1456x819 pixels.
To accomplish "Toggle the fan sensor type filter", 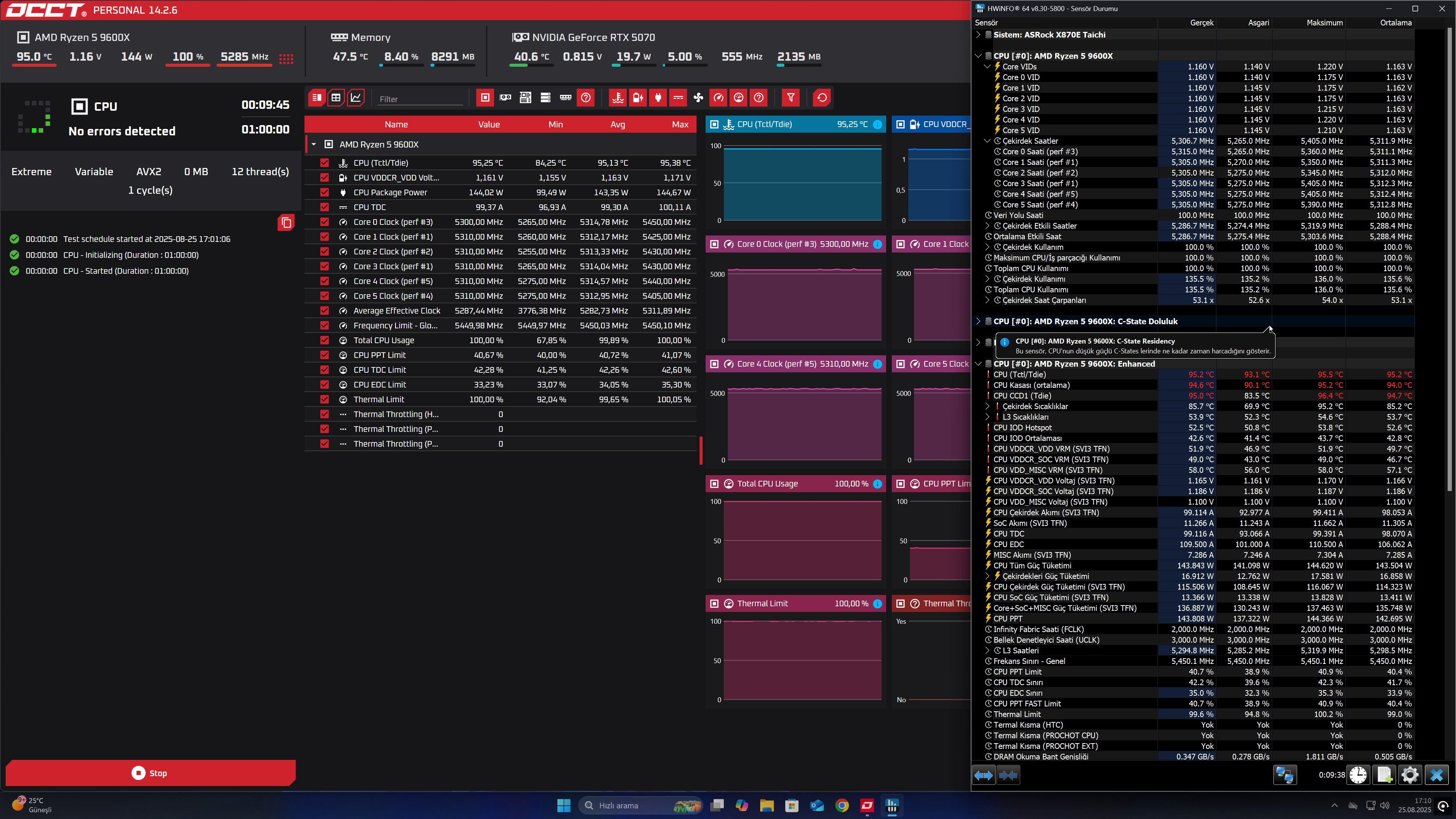I will pyautogui.click(x=698, y=98).
